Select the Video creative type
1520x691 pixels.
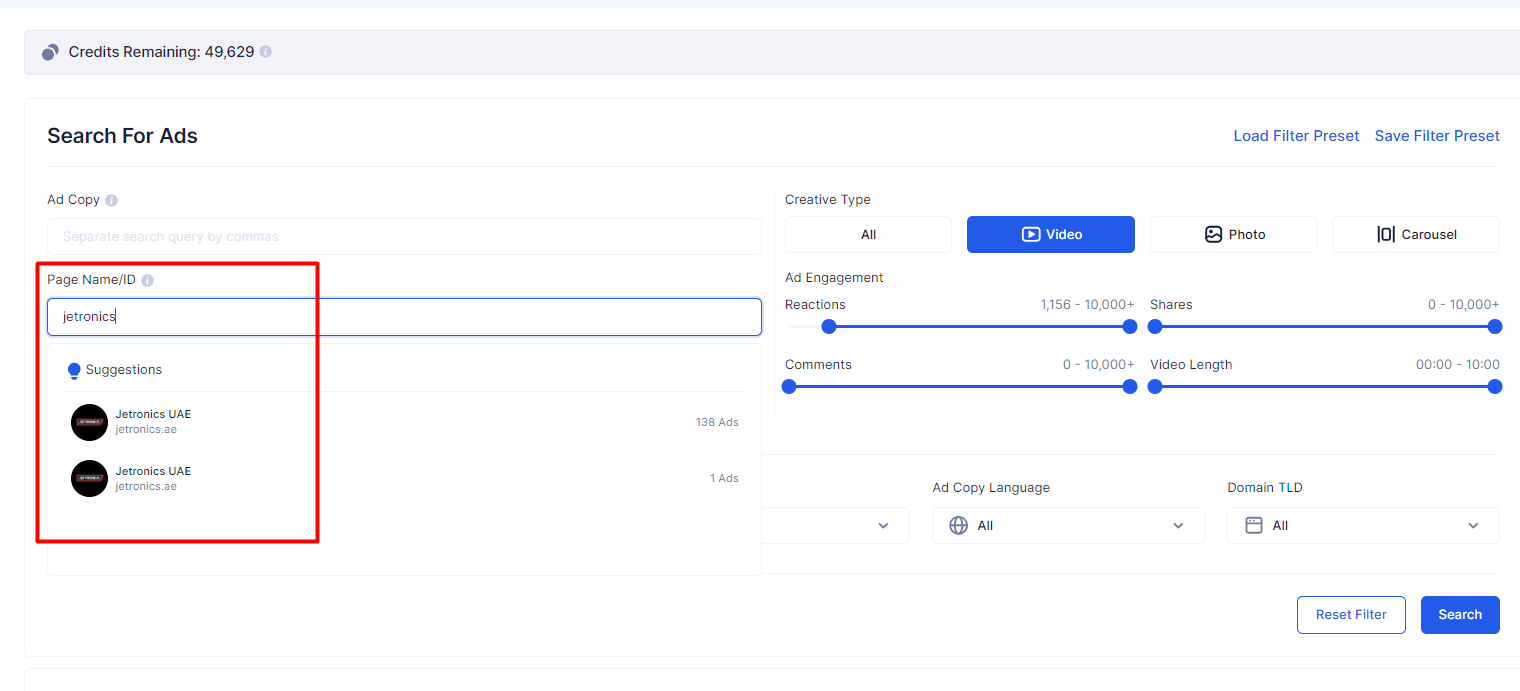(x=1050, y=235)
